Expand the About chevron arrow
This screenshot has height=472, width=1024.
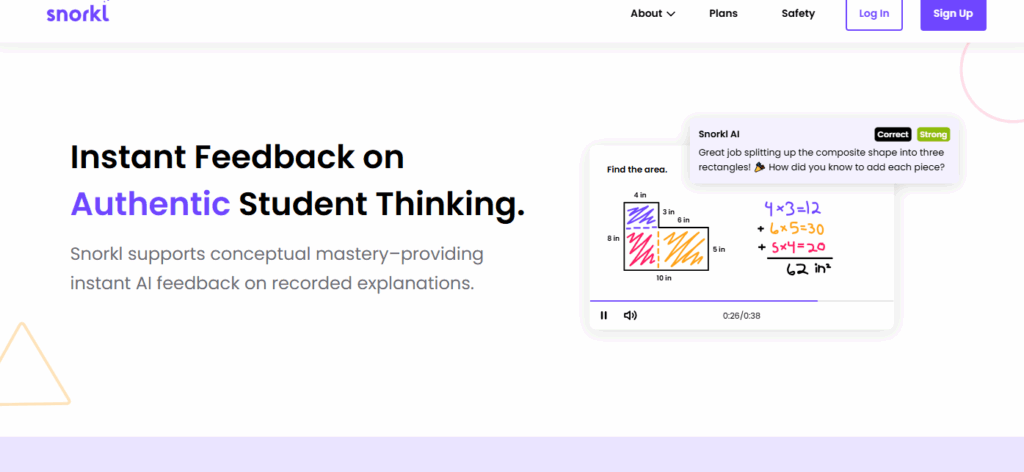coord(671,14)
